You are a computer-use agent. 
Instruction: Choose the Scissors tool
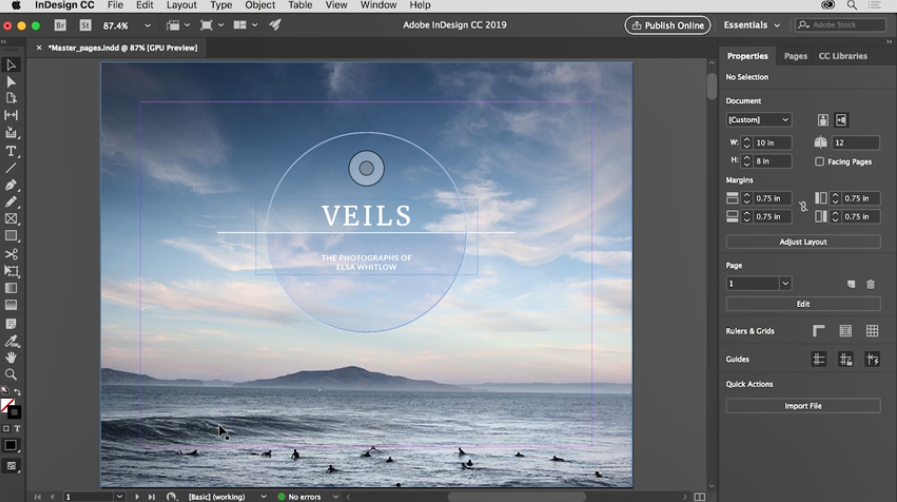11,254
